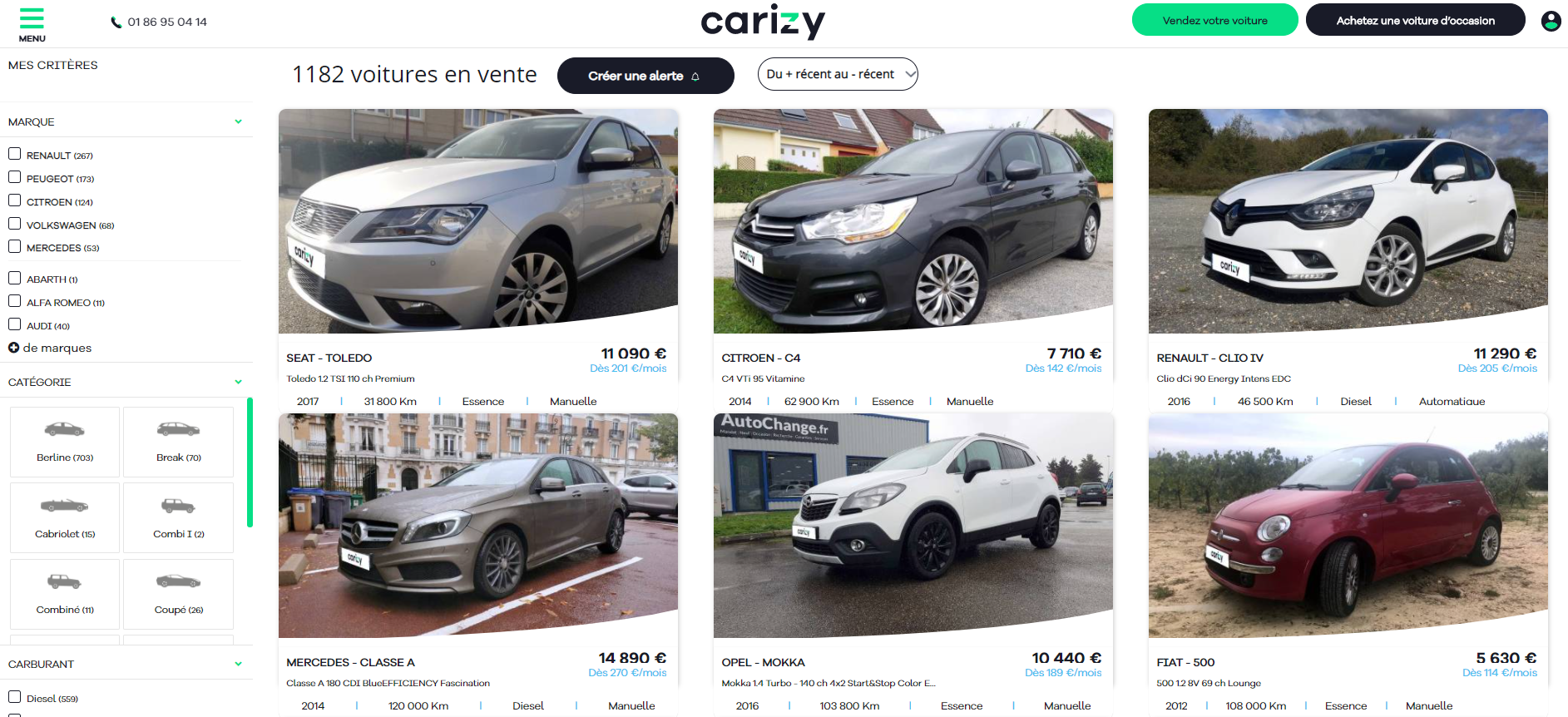The width and height of the screenshot is (1568, 717).
Task: Click Achetez une voiture d'occasion button
Action: 1415,20
